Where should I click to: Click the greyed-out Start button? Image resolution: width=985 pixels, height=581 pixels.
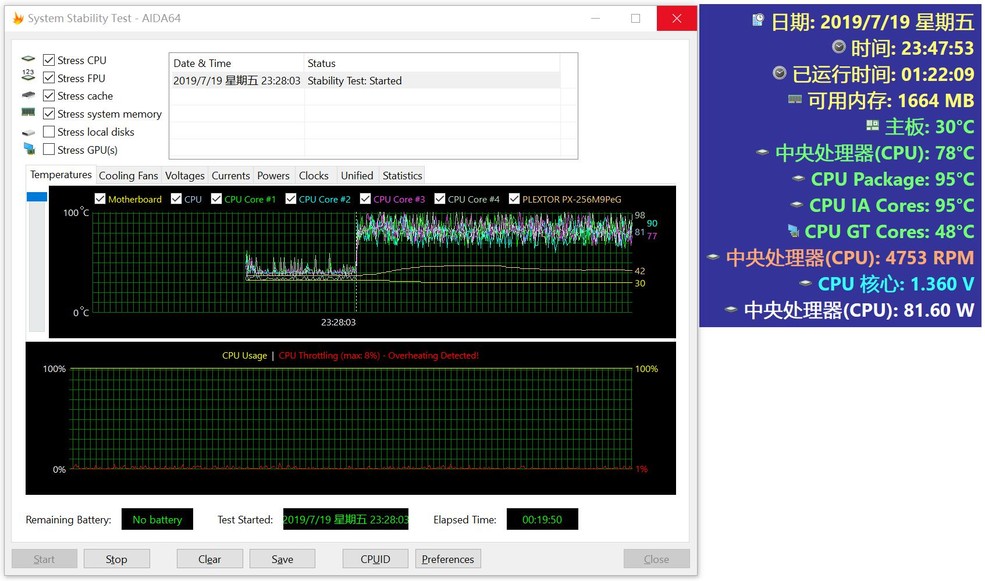pos(44,558)
